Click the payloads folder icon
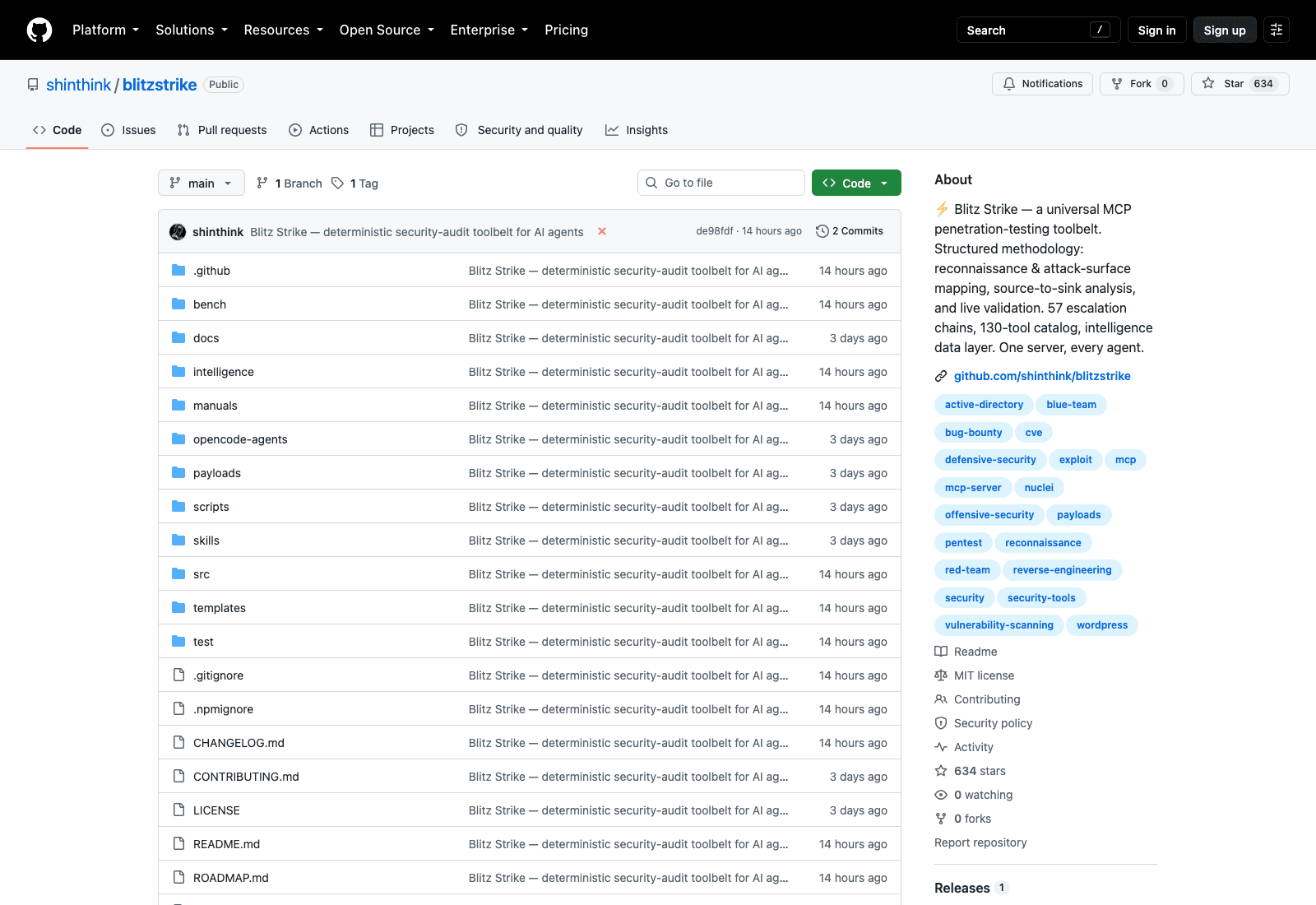The width and height of the screenshot is (1316, 905). [178, 472]
